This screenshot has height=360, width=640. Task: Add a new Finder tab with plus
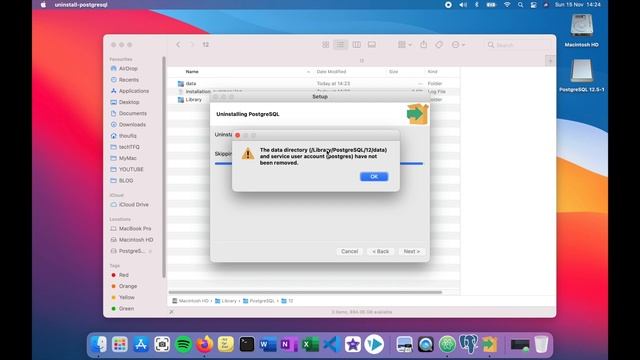[550, 61]
